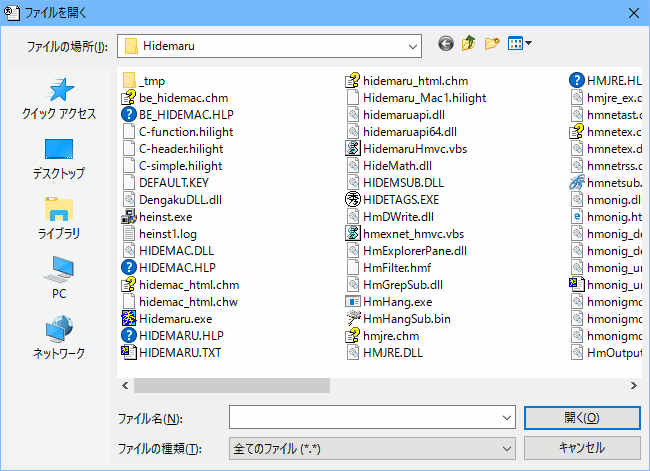Screen dimensions: 650x471
Task: Select C-simple.hilight file
Action: tap(172, 165)
